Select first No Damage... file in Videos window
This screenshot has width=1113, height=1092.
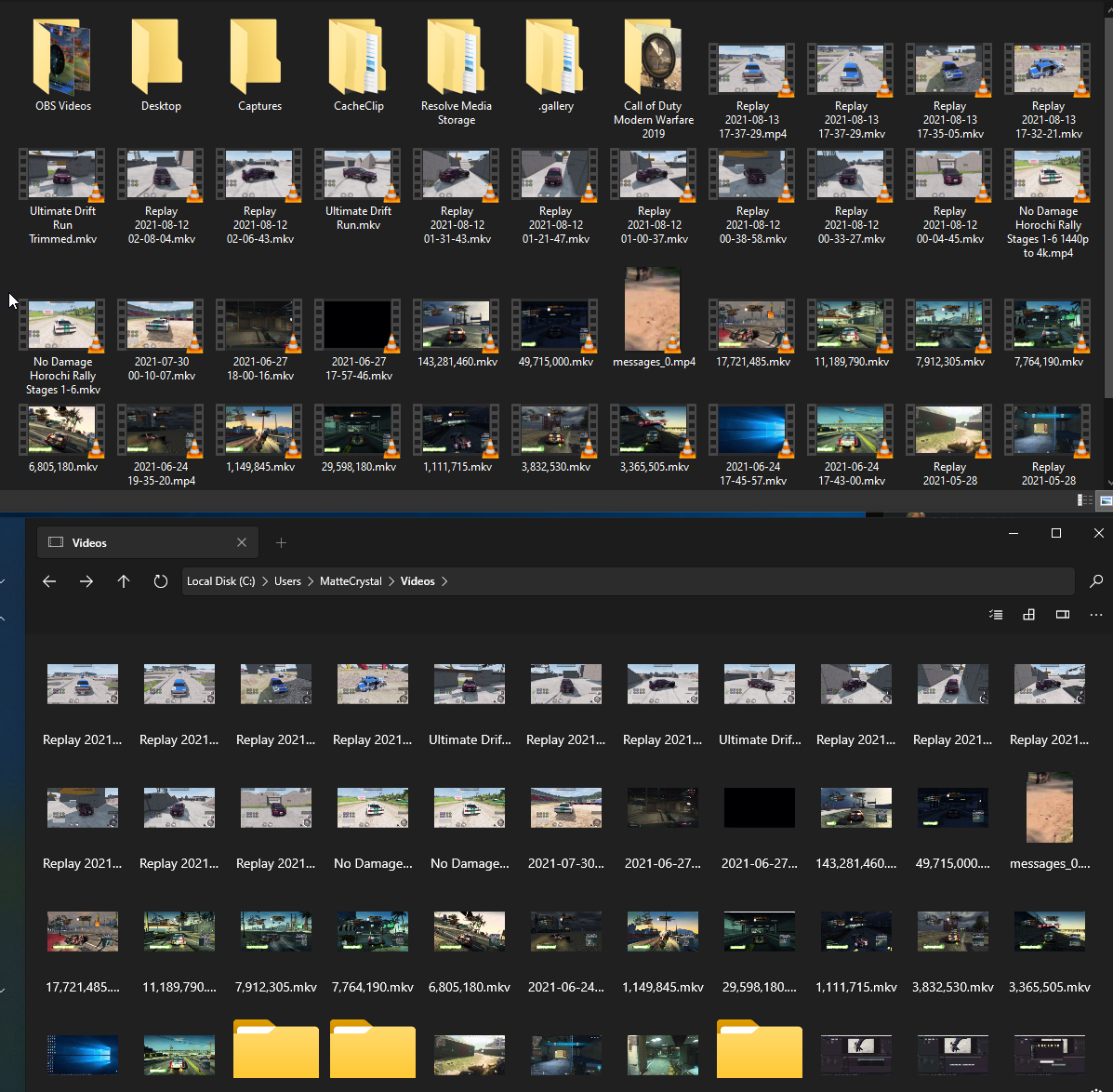[x=373, y=828]
